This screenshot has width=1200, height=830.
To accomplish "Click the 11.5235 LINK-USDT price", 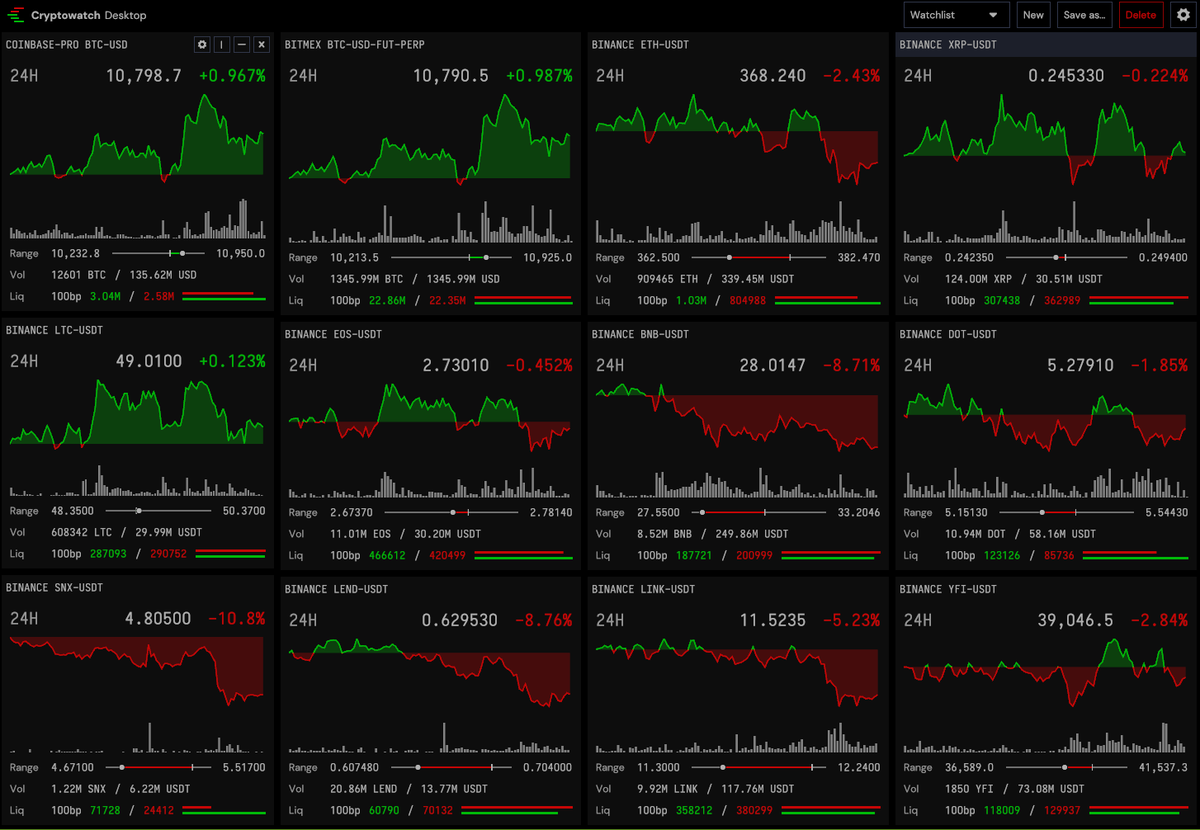I will coord(773,620).
